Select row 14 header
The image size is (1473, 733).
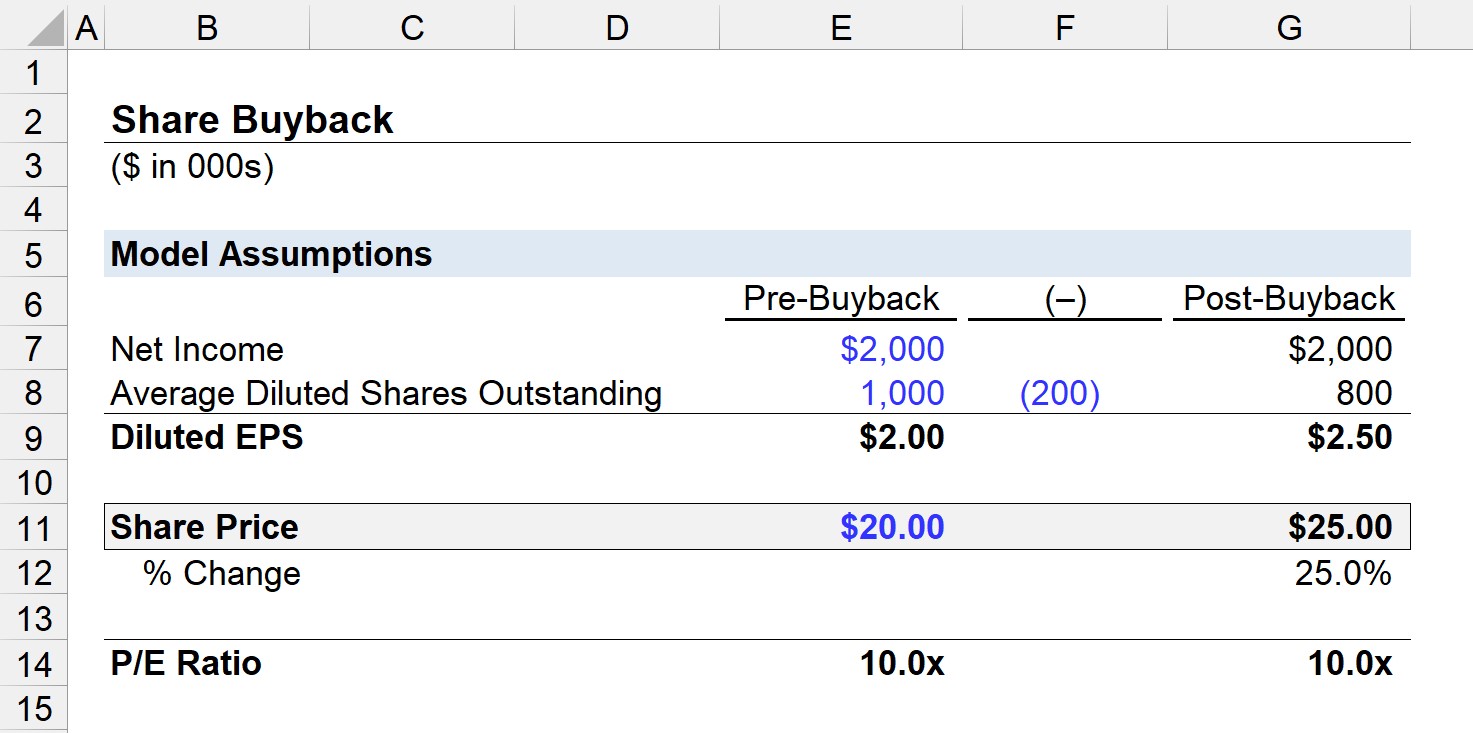coord(34,664)
